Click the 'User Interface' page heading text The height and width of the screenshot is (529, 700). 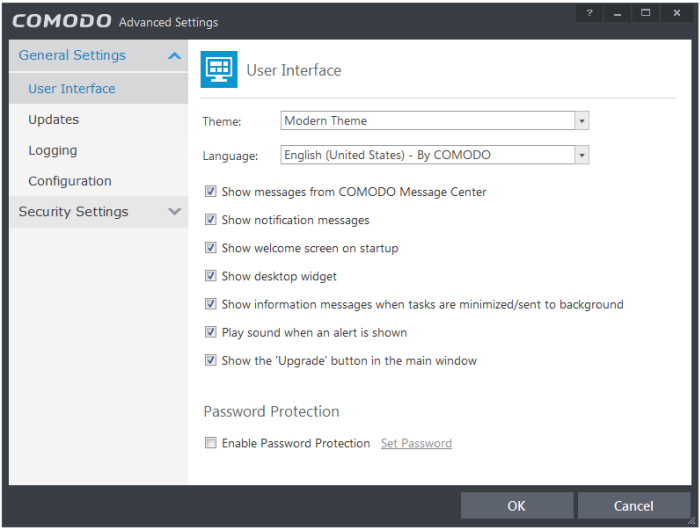click(x=294, y=71)
